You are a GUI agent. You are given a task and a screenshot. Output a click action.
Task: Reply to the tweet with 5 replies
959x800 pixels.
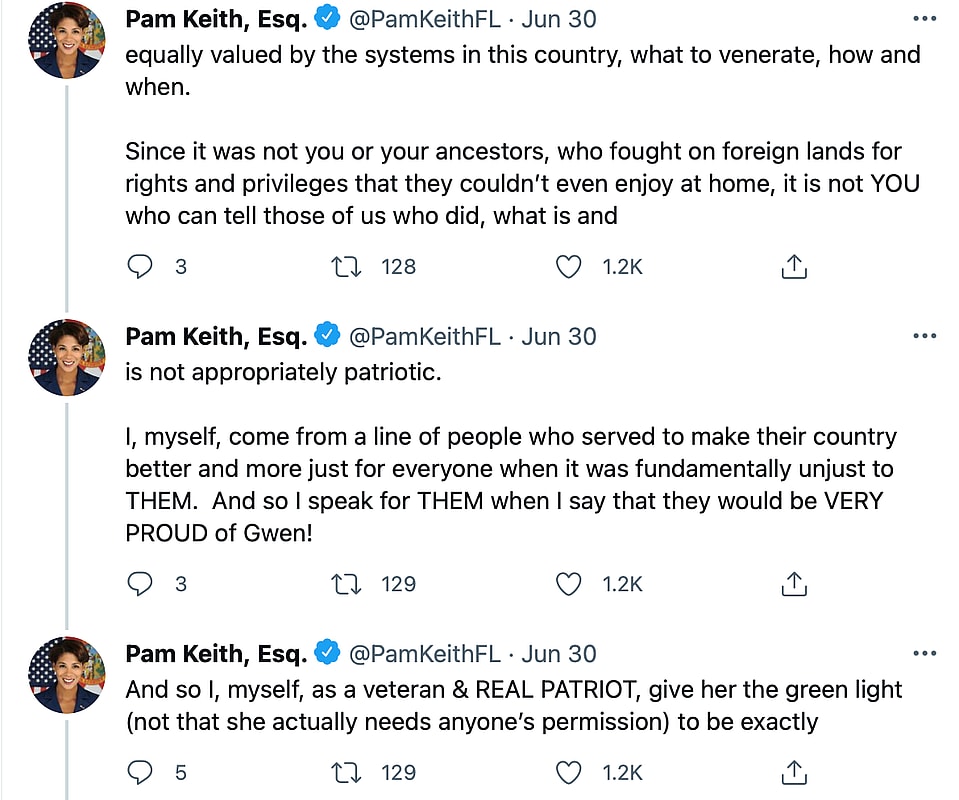[142, 772]
